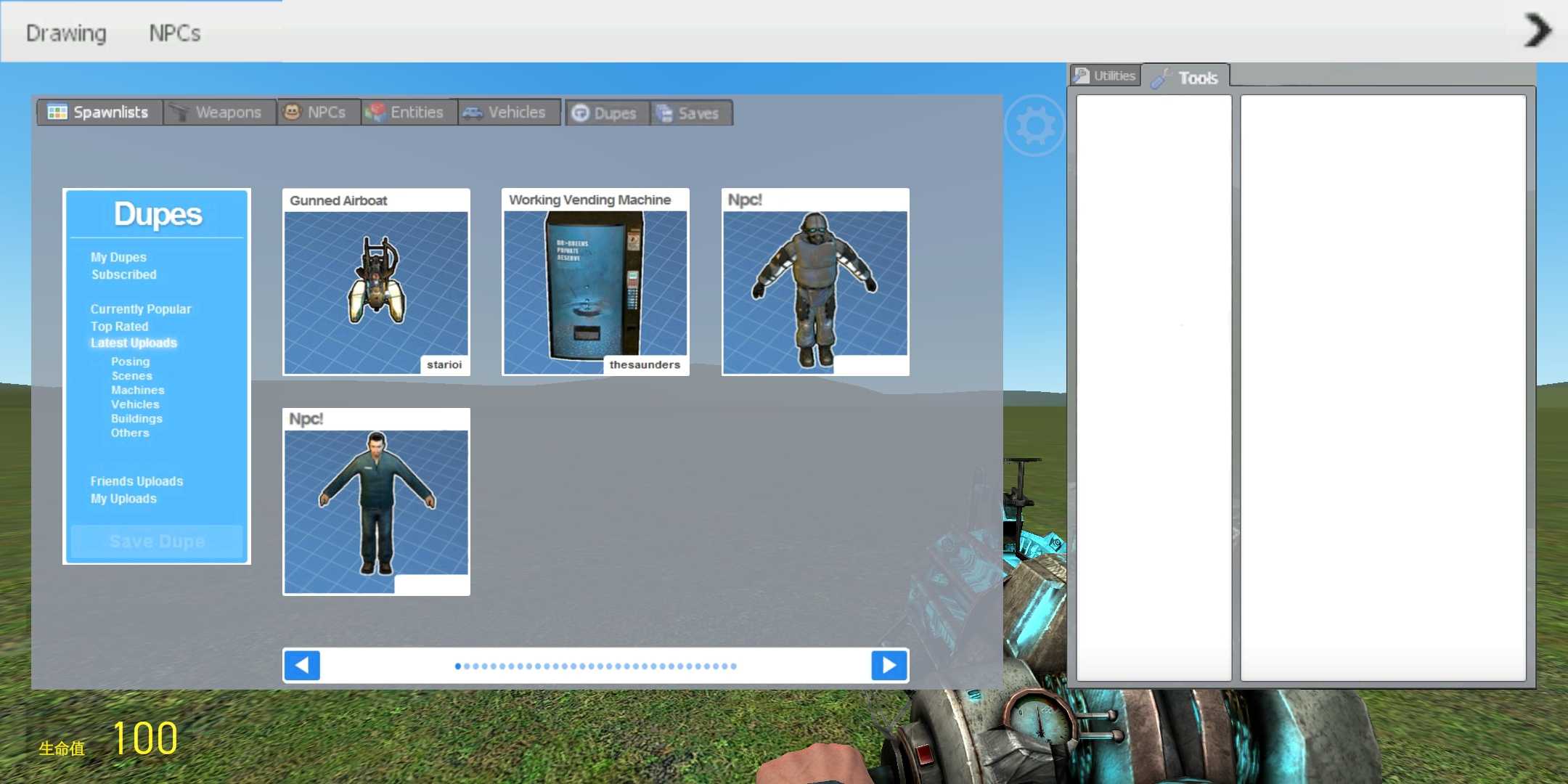
Task: View Top Rated dupes
Action: click(x=119, y=326)
